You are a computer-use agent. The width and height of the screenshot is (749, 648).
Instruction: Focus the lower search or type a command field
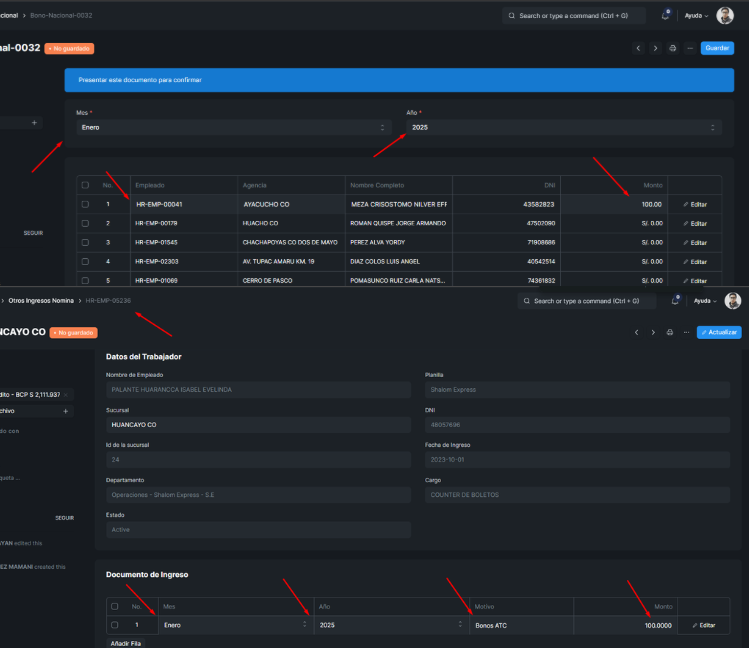click(587, 301)
